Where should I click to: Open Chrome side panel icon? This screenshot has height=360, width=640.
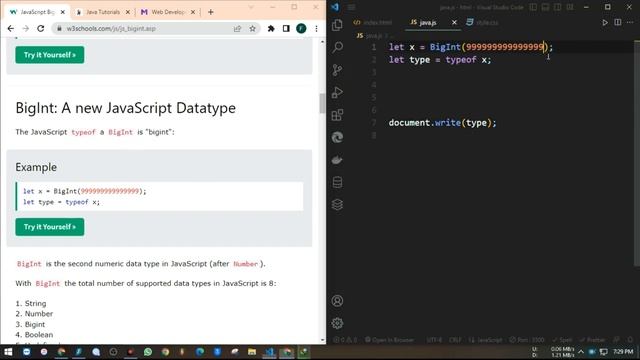(x=286, y=29)
